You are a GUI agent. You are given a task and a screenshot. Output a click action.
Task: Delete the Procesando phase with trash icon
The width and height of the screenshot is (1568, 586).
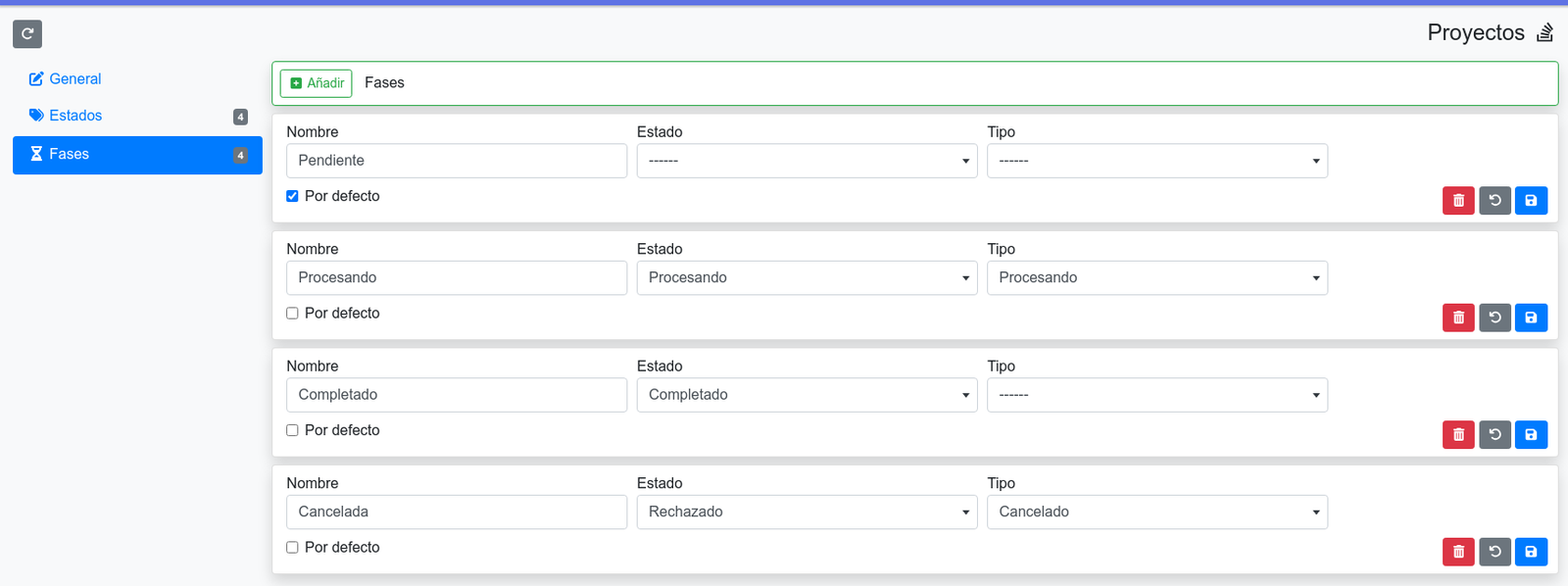click(x=1458, y=317)
